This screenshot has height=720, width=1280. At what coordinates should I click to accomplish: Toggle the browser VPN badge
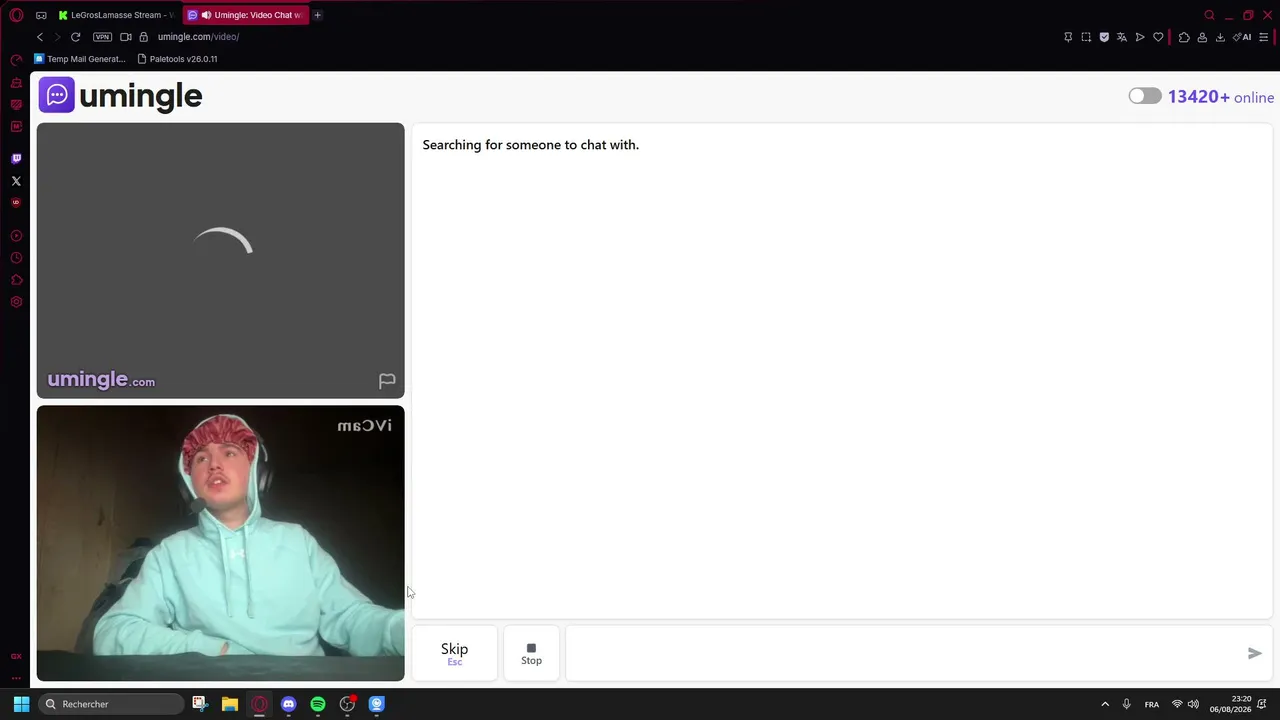(102, 37)
